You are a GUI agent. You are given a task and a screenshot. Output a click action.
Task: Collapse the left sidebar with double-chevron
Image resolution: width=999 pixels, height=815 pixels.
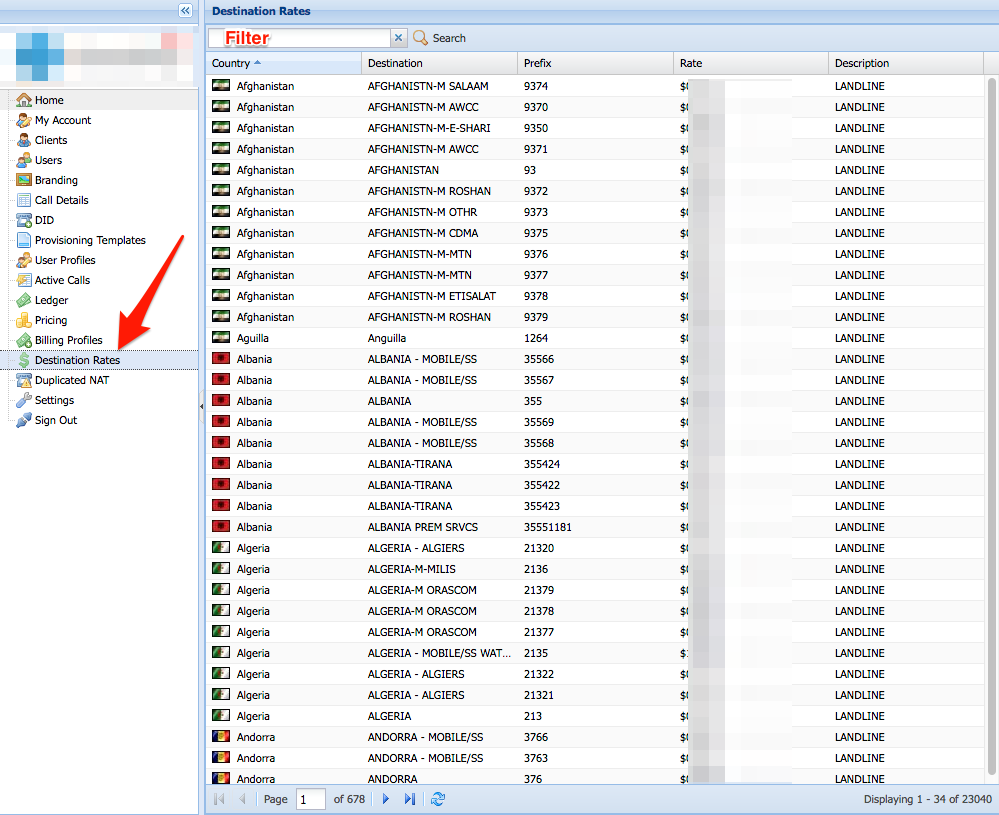185,10
